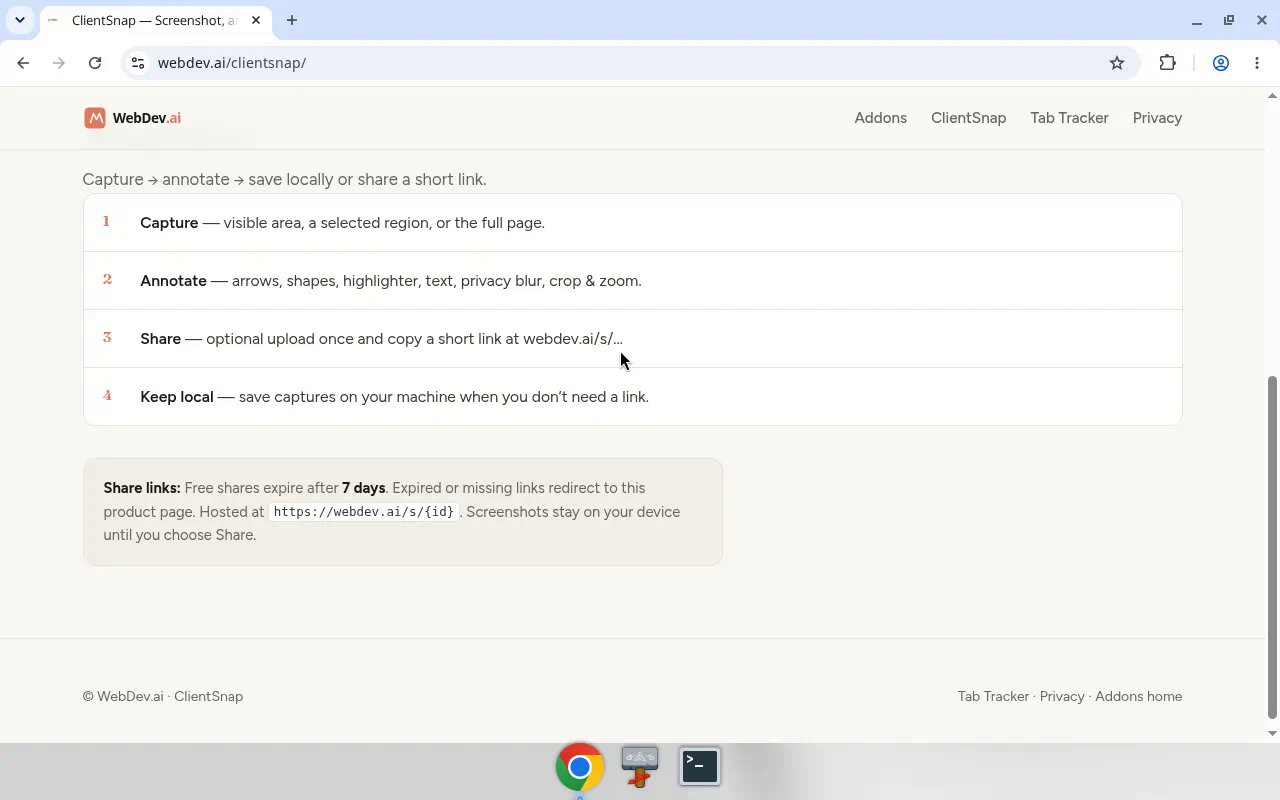Click the © WebDev.ai · ClientSnap footer text
The height and width of the screenshot is (800, 1280).
point(163,696)
